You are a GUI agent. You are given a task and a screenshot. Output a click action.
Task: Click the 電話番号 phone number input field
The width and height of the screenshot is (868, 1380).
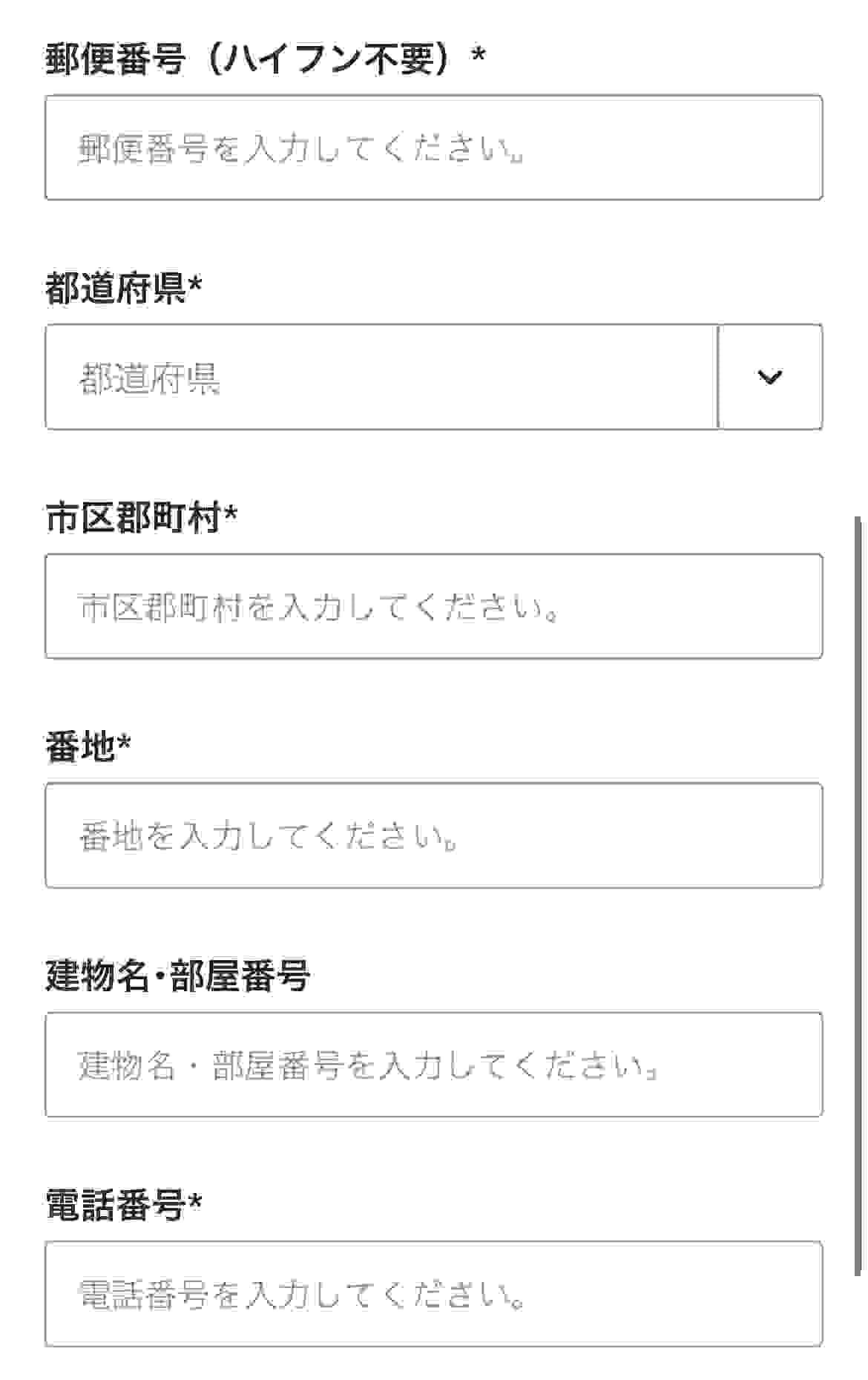click(x=433, y=1294)
